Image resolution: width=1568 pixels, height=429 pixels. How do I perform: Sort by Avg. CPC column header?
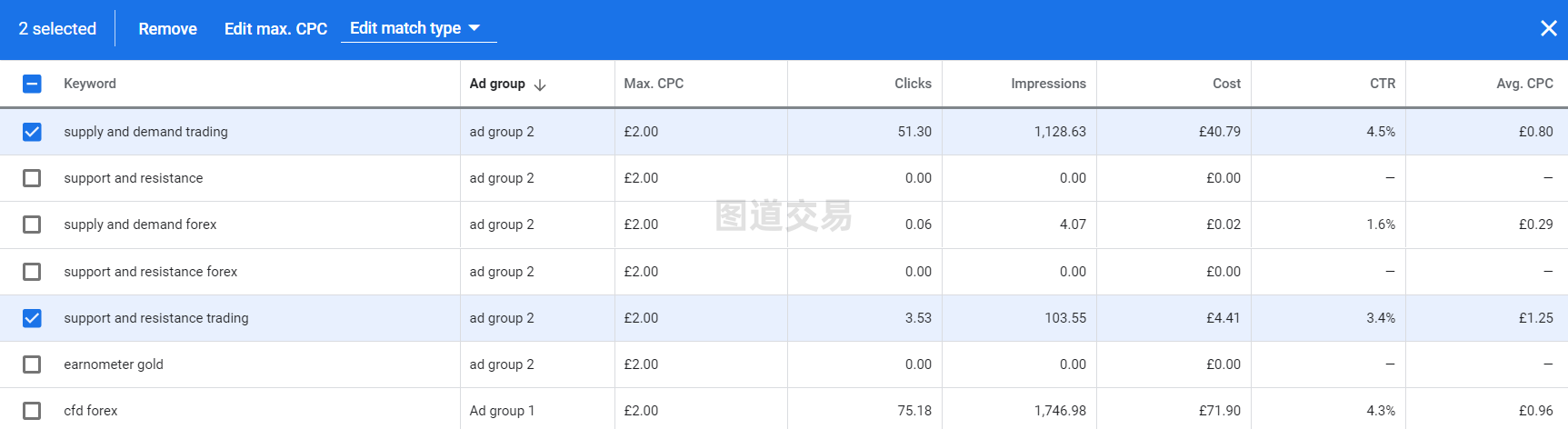click(1524, 84)
